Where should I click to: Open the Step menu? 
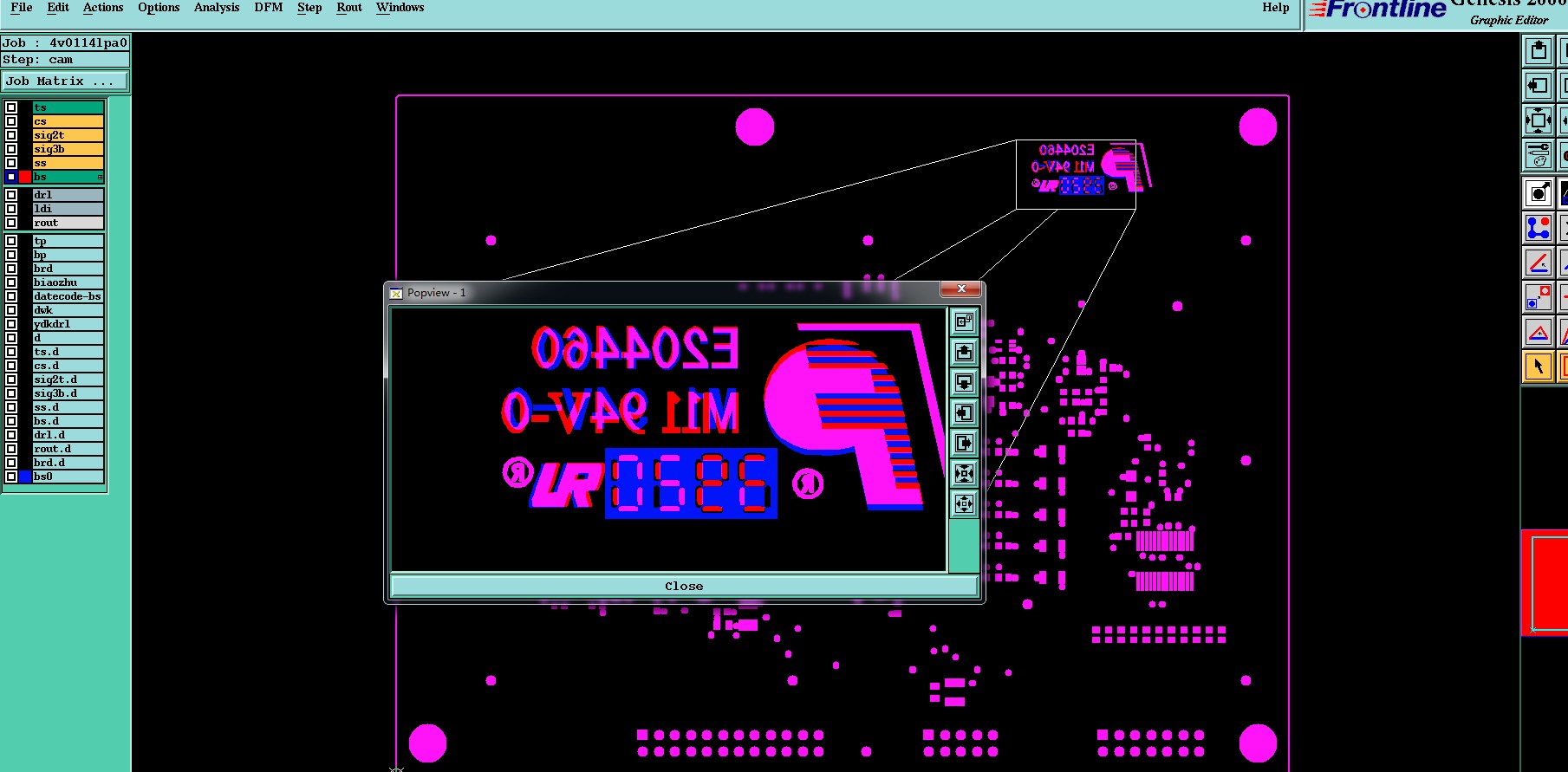coord(309,8)
